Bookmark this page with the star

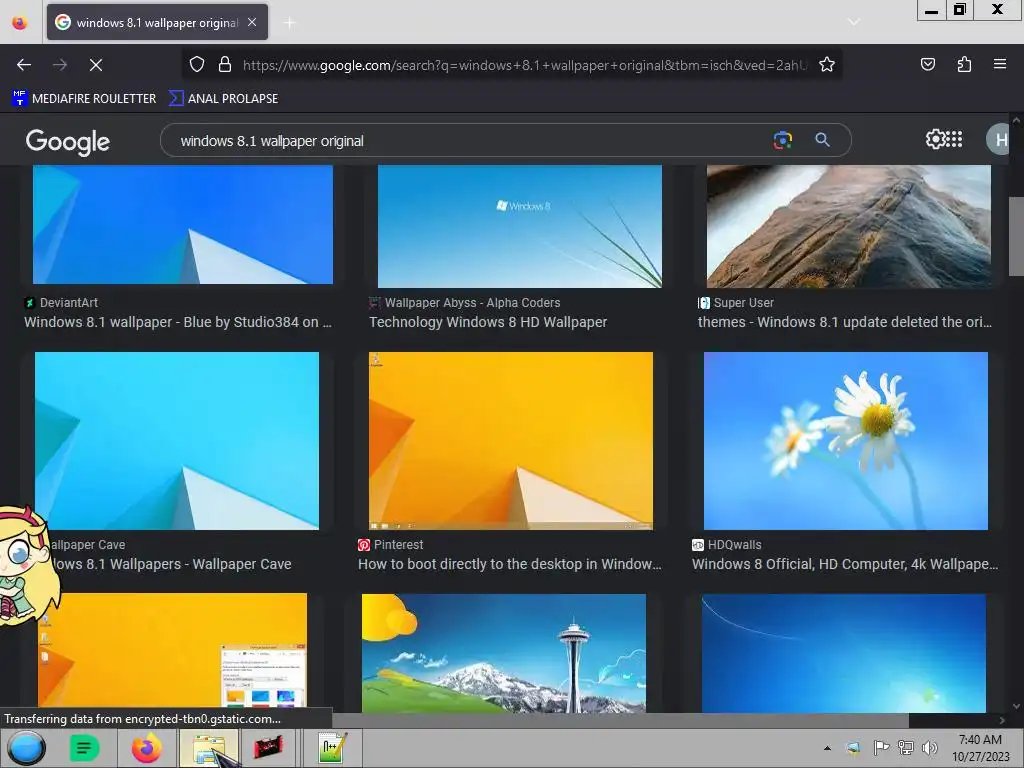pyautogui.click(x=827, y=64)
